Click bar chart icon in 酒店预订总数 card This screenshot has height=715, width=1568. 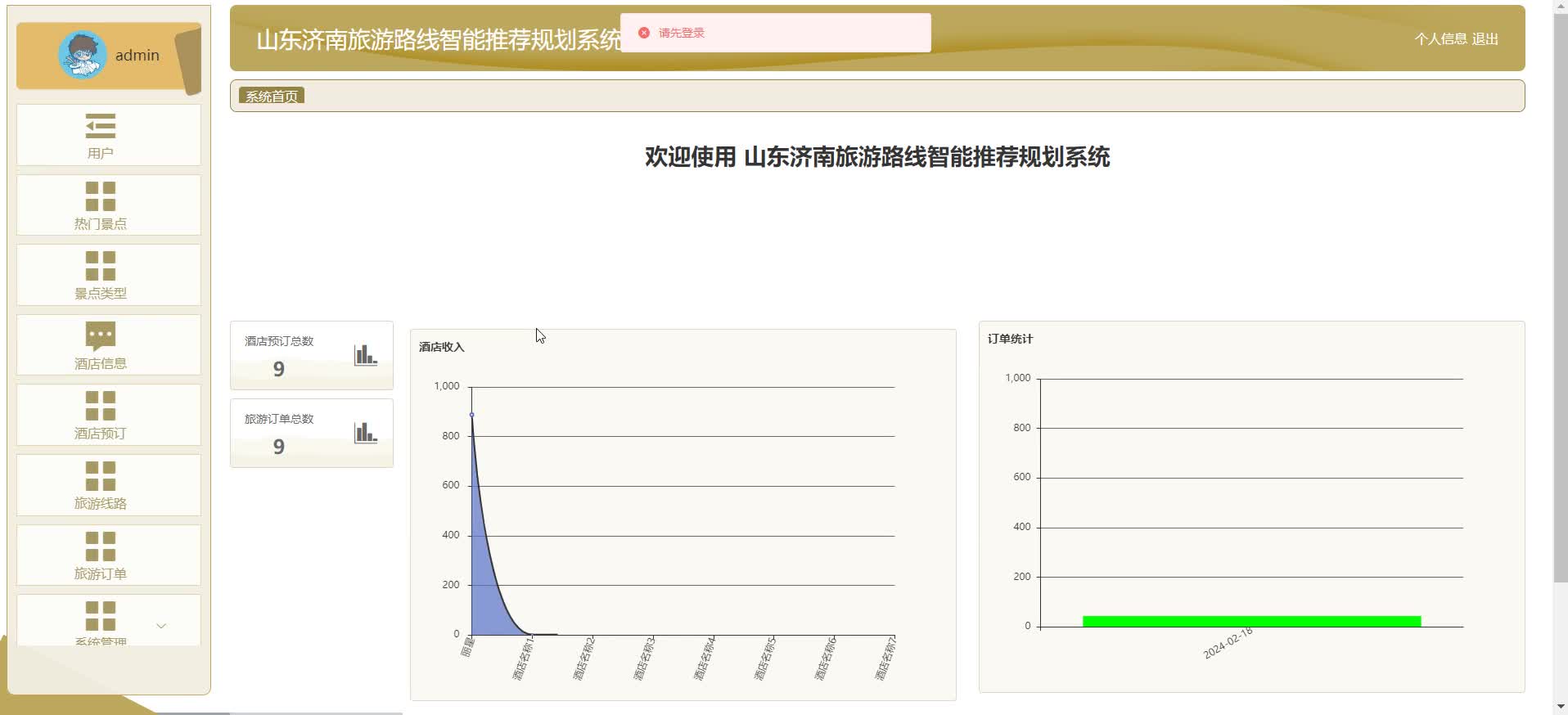(x=365, y=354)
